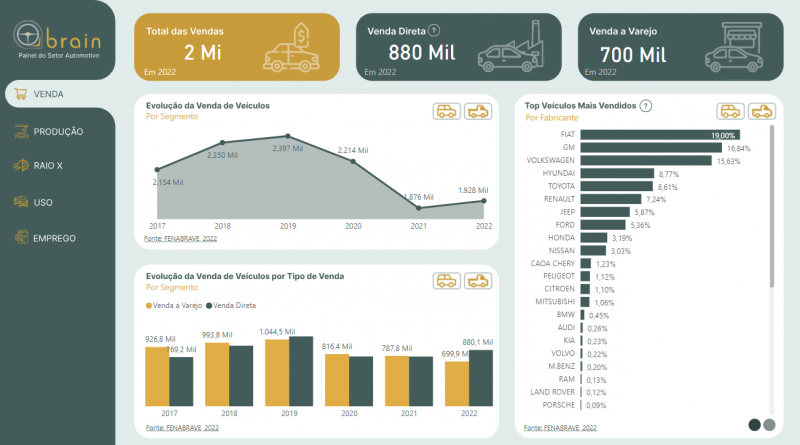Filter Evolução da Venda chart by car segment
The width and height of the screenshot is (800, 445).
click(446, 111)
